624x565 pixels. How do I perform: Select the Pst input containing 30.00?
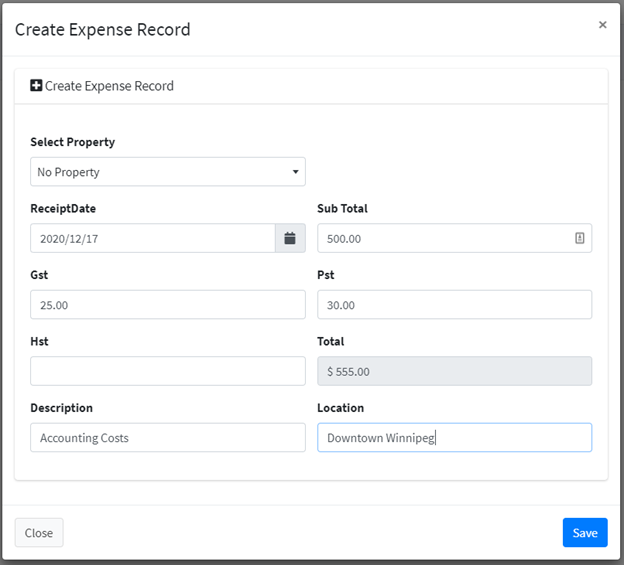[x=454, y=304]
